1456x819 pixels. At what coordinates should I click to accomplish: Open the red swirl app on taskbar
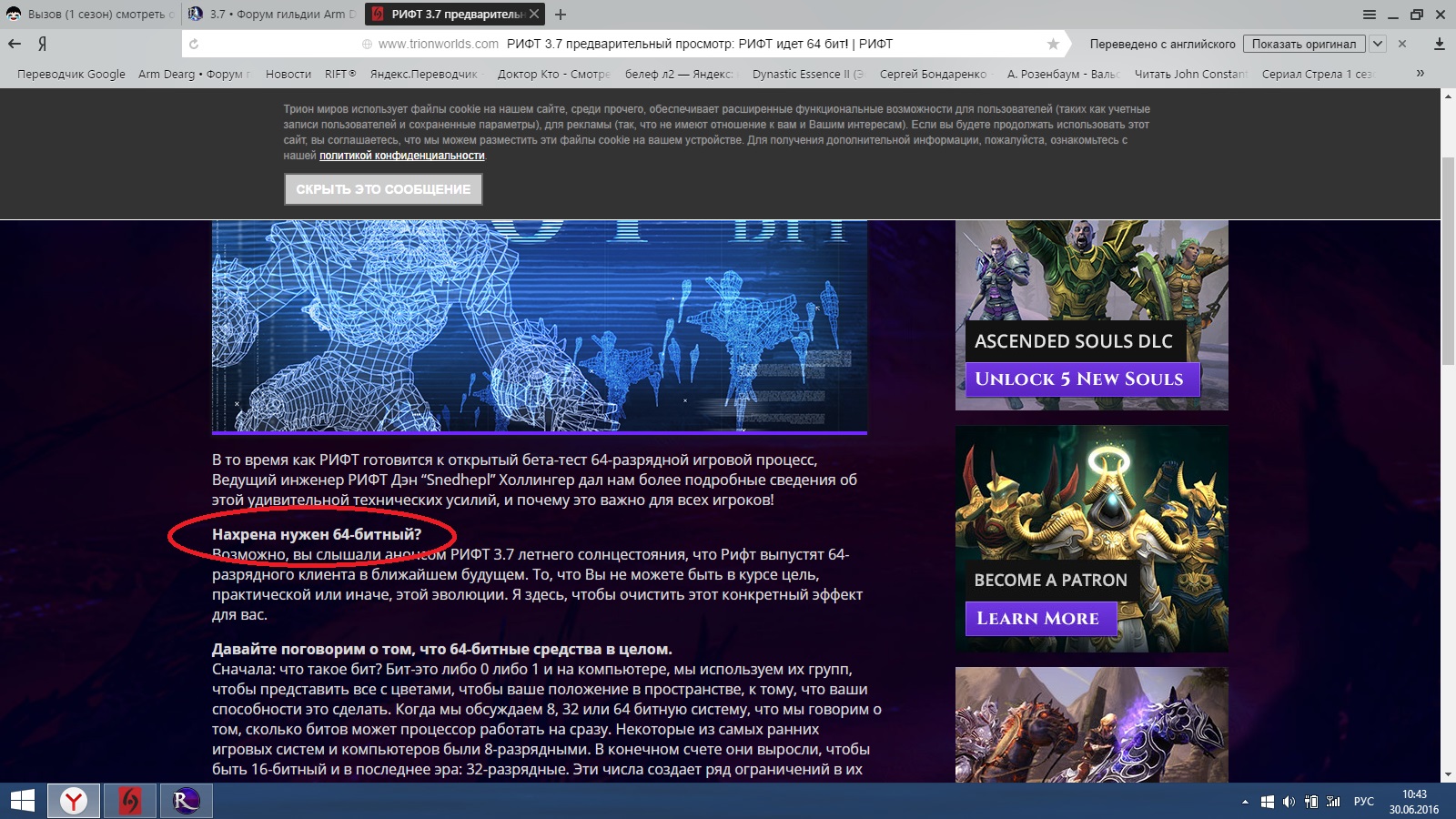[x=130, y=801]
